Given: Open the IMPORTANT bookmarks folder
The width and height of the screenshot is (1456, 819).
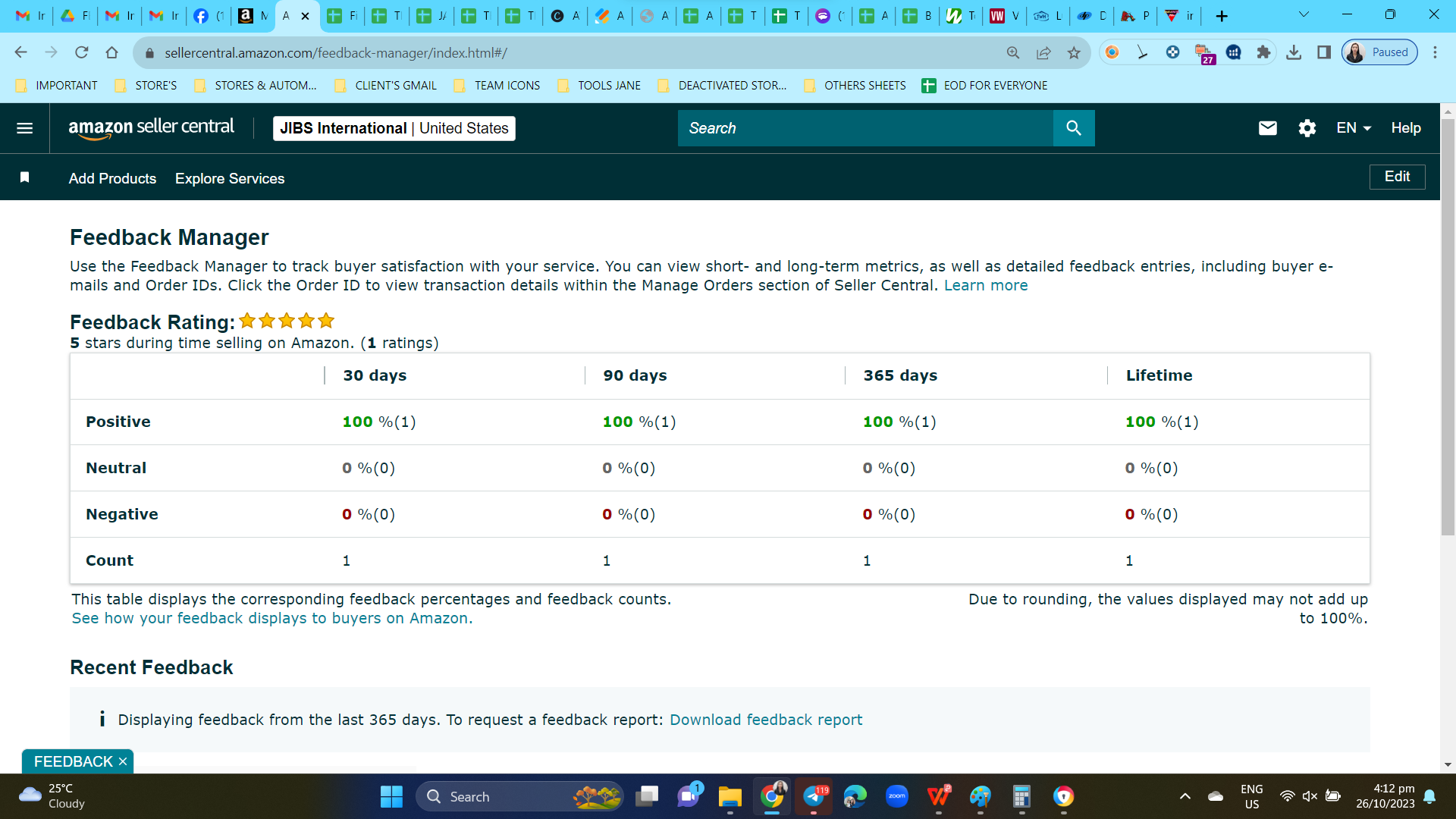Looking at the screenshot, I should [57, 86].
